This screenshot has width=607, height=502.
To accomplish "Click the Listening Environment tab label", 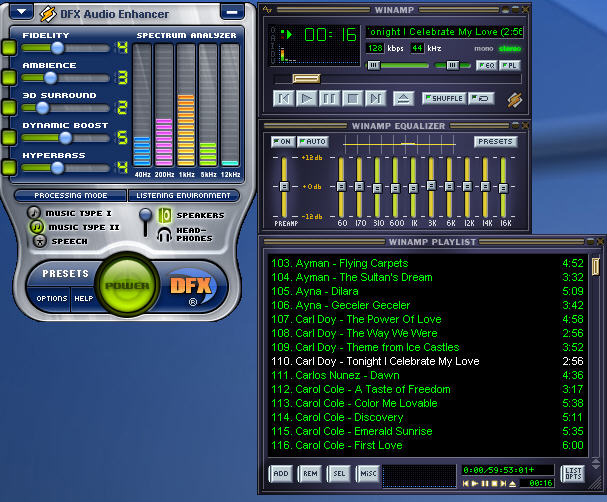I will (183, 195).
